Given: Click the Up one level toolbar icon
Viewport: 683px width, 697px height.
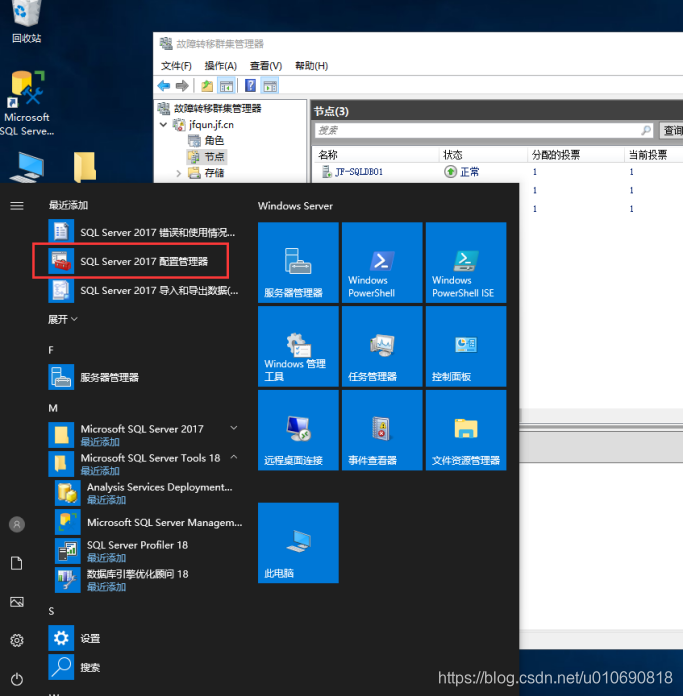Looking at the screenshot, I should tap(207, 85).
